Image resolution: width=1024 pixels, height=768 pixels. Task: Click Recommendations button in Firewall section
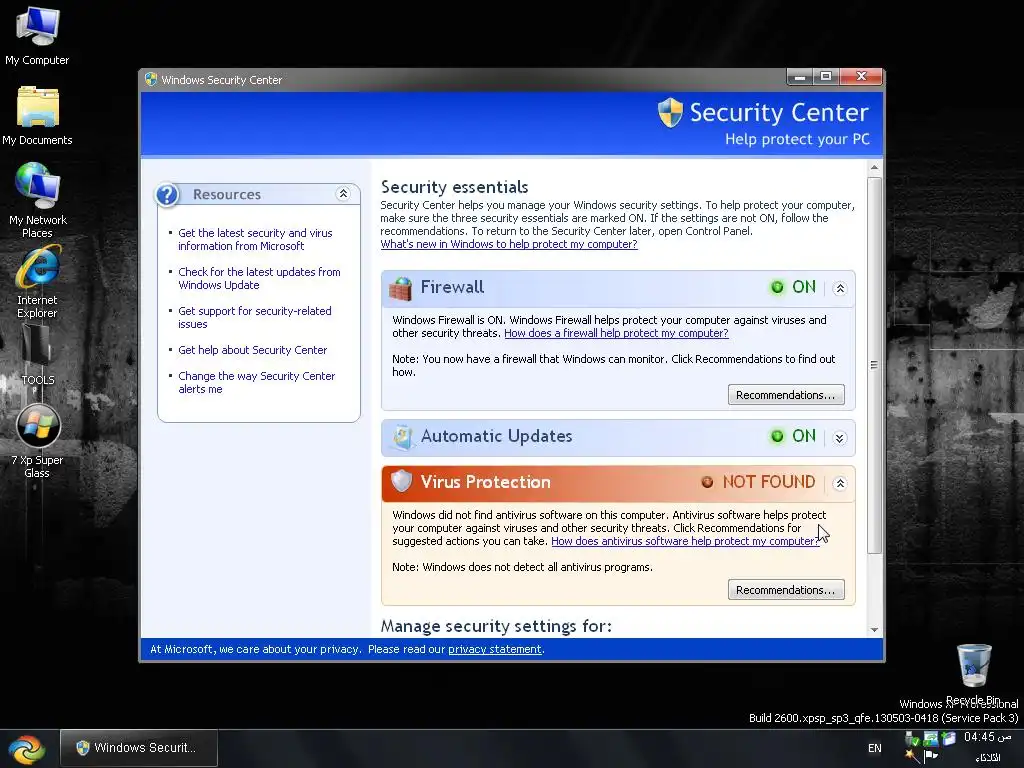tap(786, 395)
